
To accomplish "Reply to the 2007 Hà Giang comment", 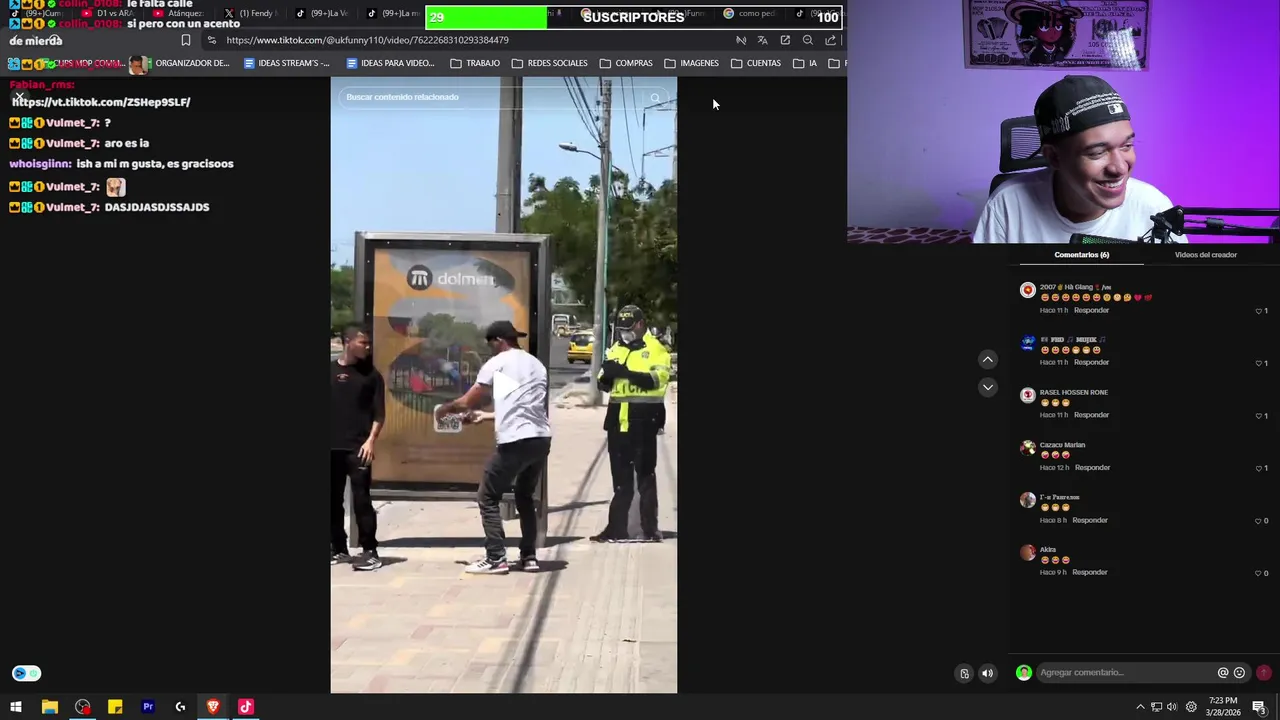I will tap(1091, 310).
